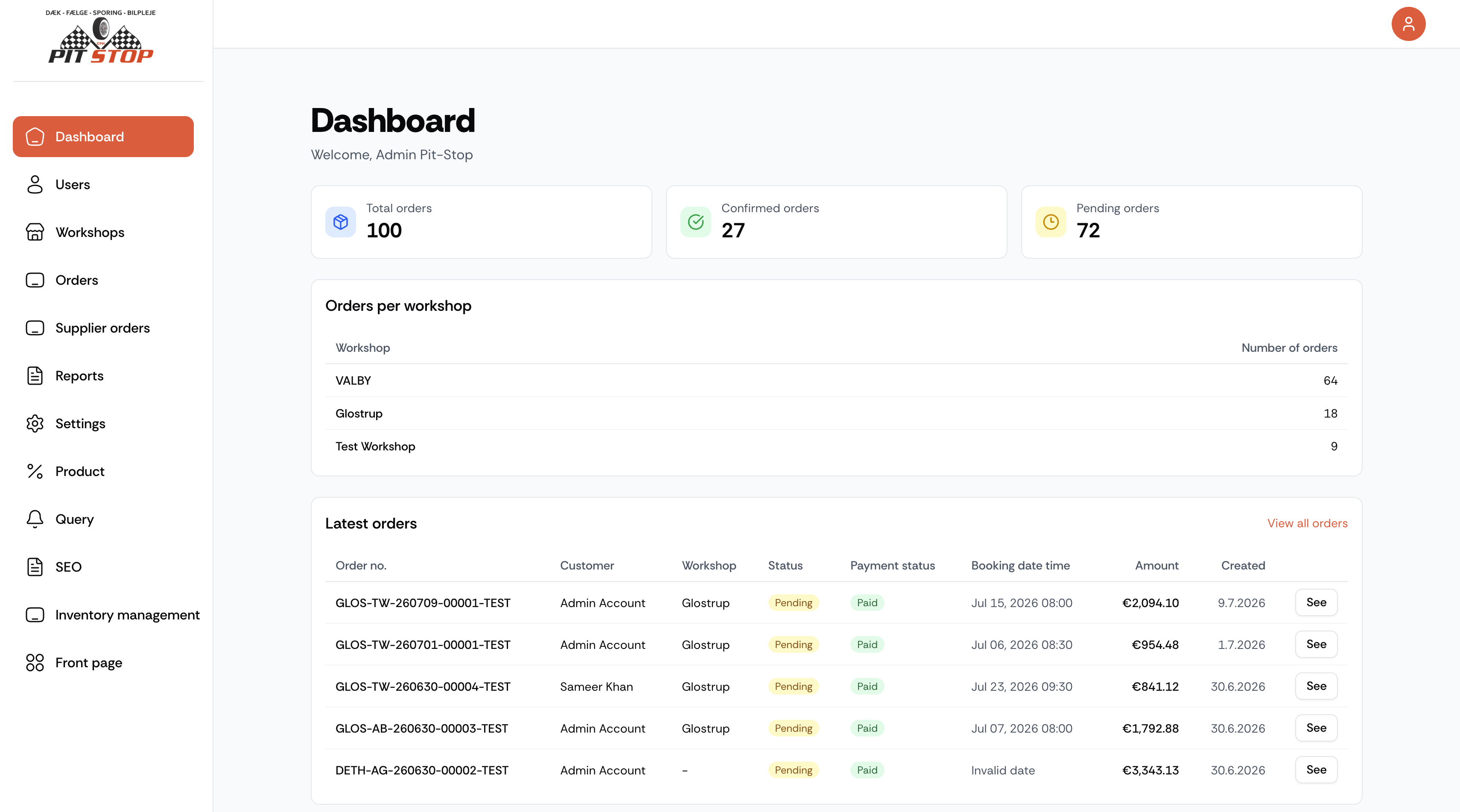This screenshot has width=1460, height=812.
Task: Click the Inventory management sidebar icon
Action: (x=35, y=615)
